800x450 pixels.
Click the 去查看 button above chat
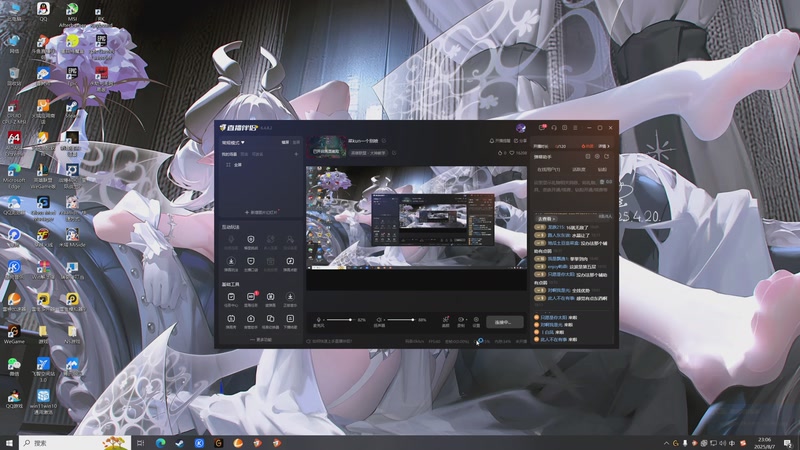[545, 218]
